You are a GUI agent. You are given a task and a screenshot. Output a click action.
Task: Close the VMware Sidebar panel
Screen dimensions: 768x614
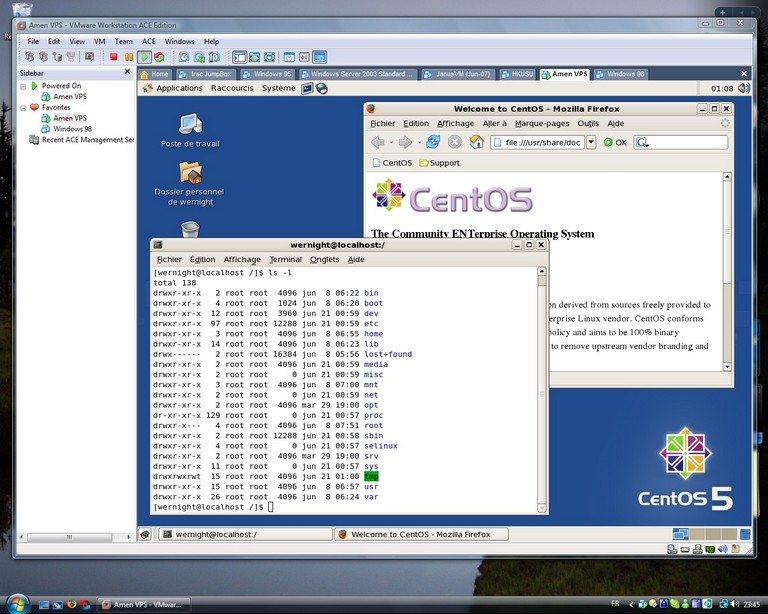coord(128,74)
